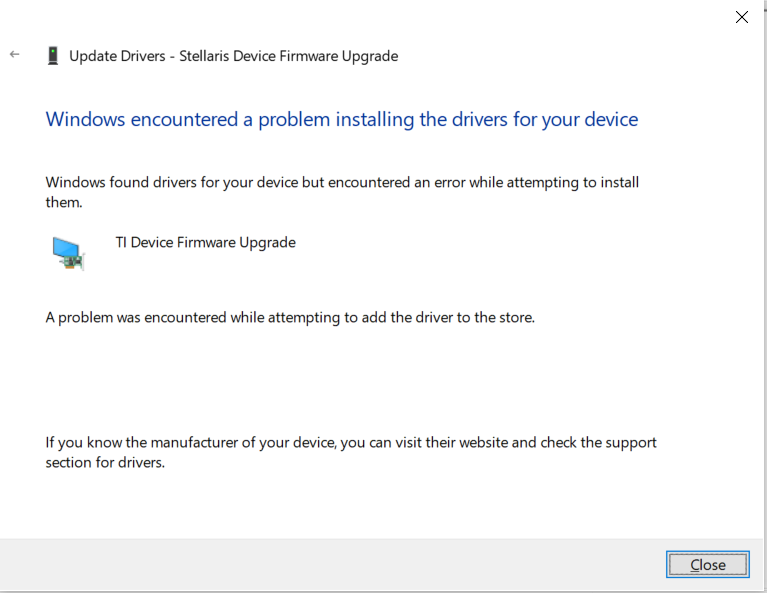Click the word "them." ending the first paragraph
Viewport: 767px width, 593px height.
pyautogui.click(x=63, y=202)
